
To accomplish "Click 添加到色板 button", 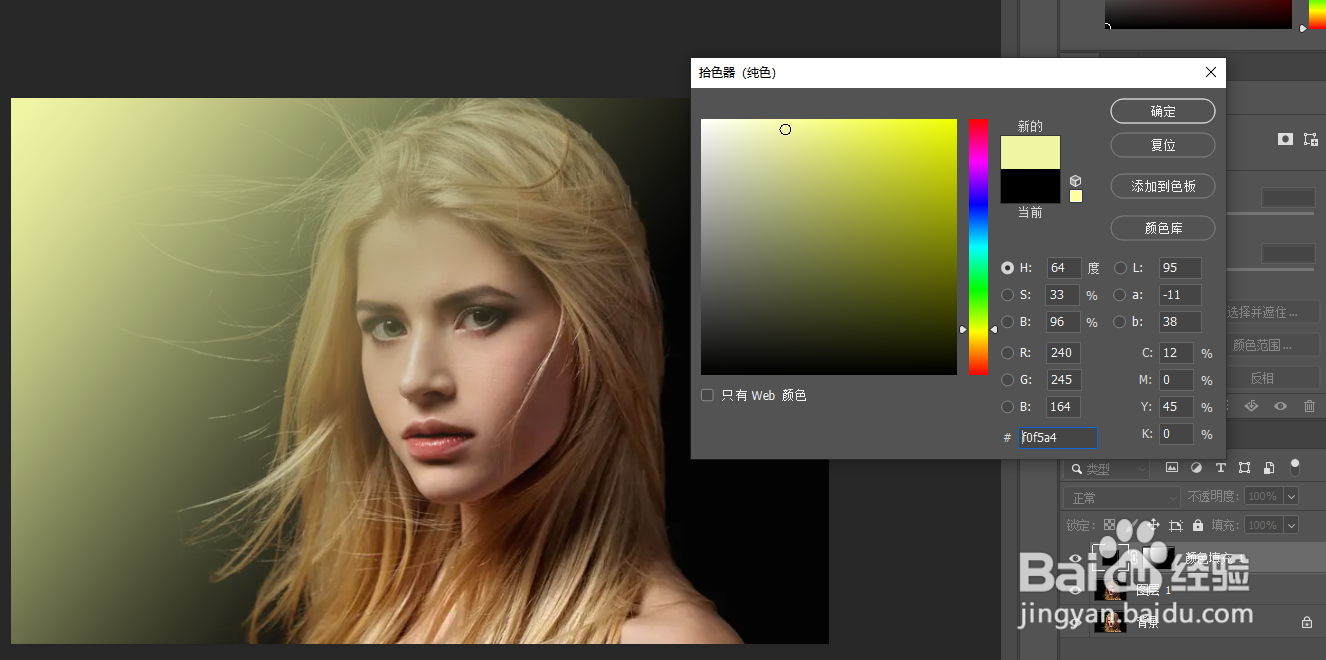I will [x=1163, y=187].
